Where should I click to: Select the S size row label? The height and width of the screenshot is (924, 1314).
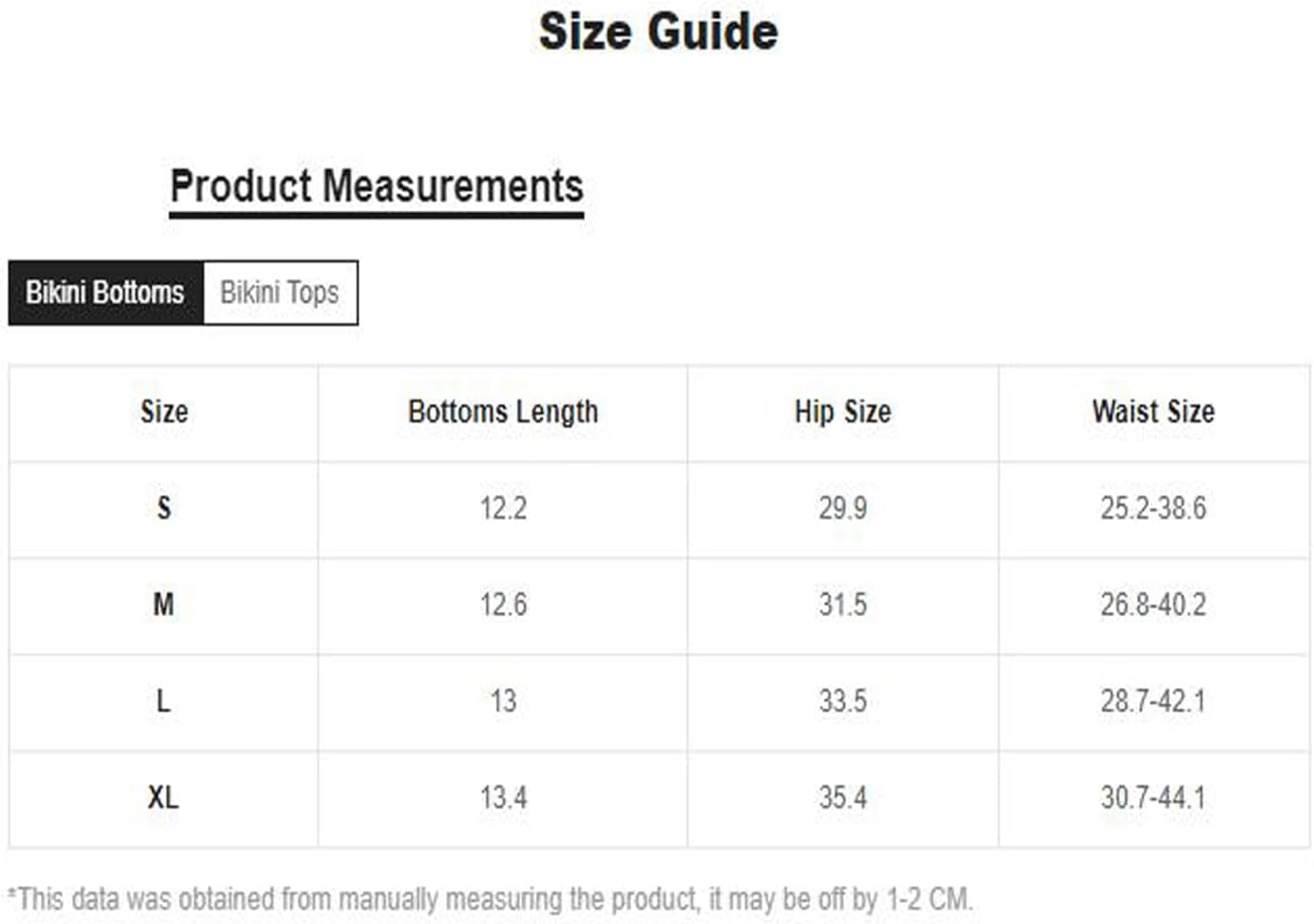point(164,509)
